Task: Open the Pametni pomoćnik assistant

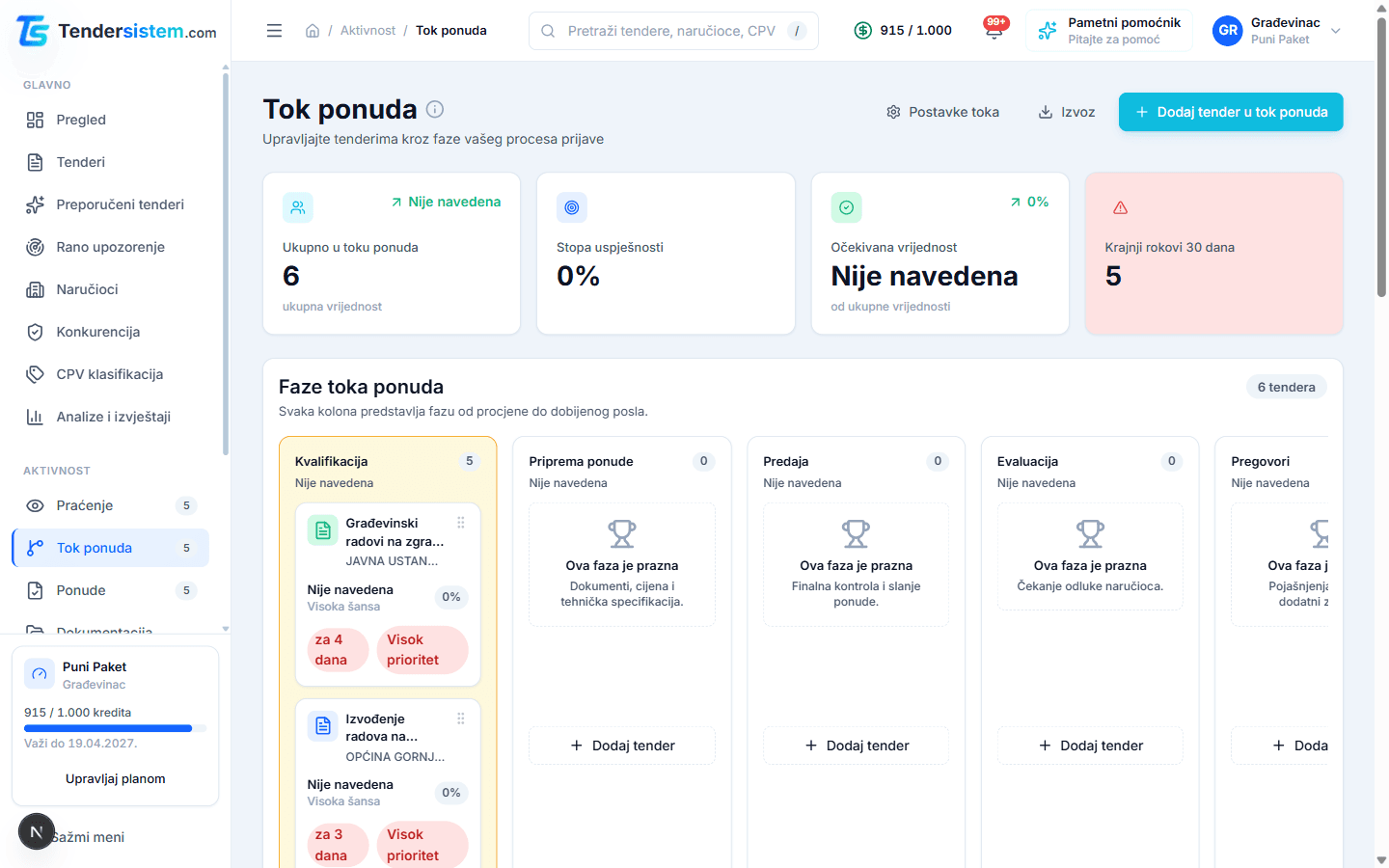Action: pos(1109,31)
